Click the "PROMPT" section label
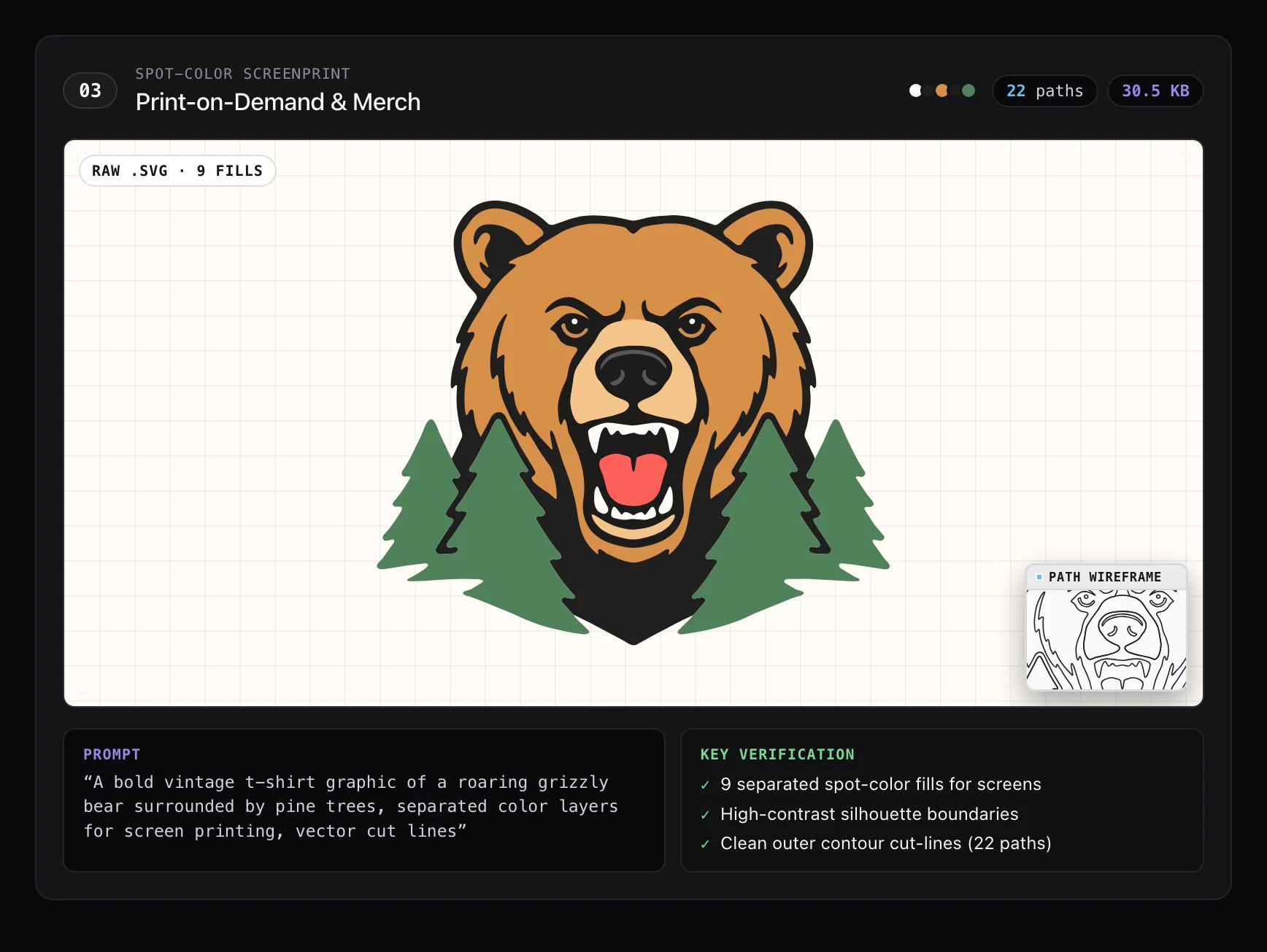This screenshot has width=1267, height=952. pos(112,754)
